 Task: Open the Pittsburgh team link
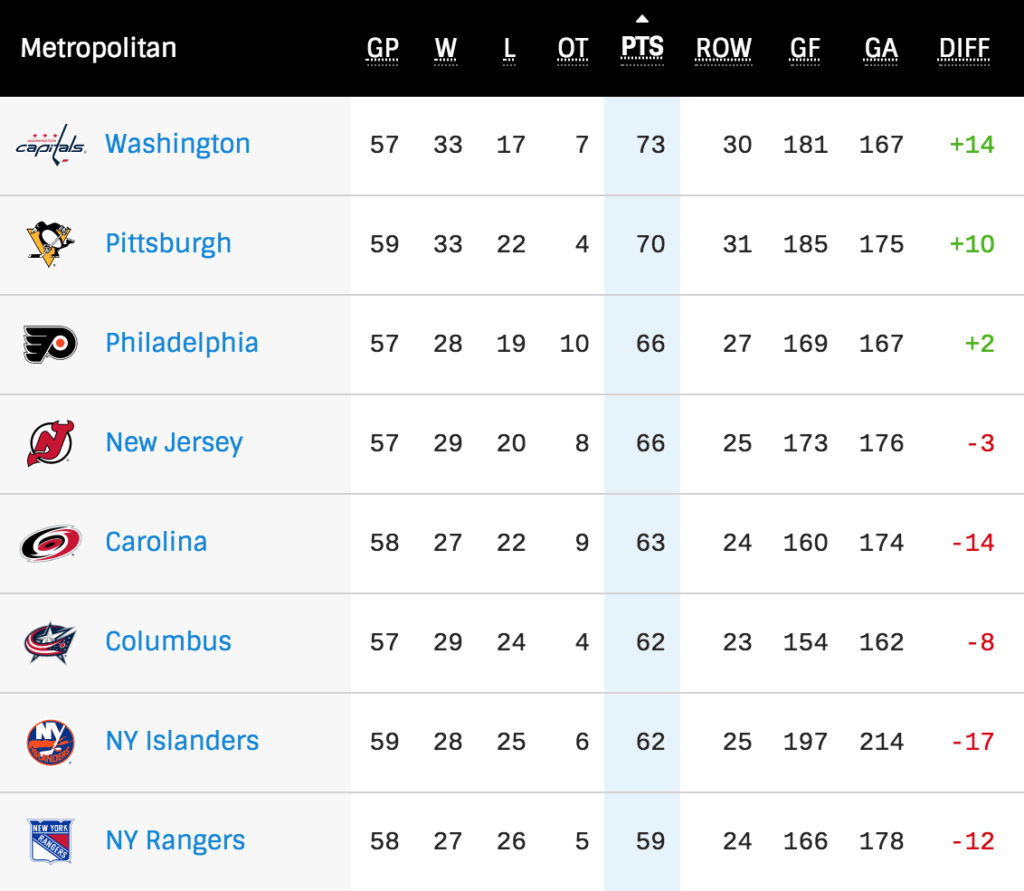click(168, 244)
